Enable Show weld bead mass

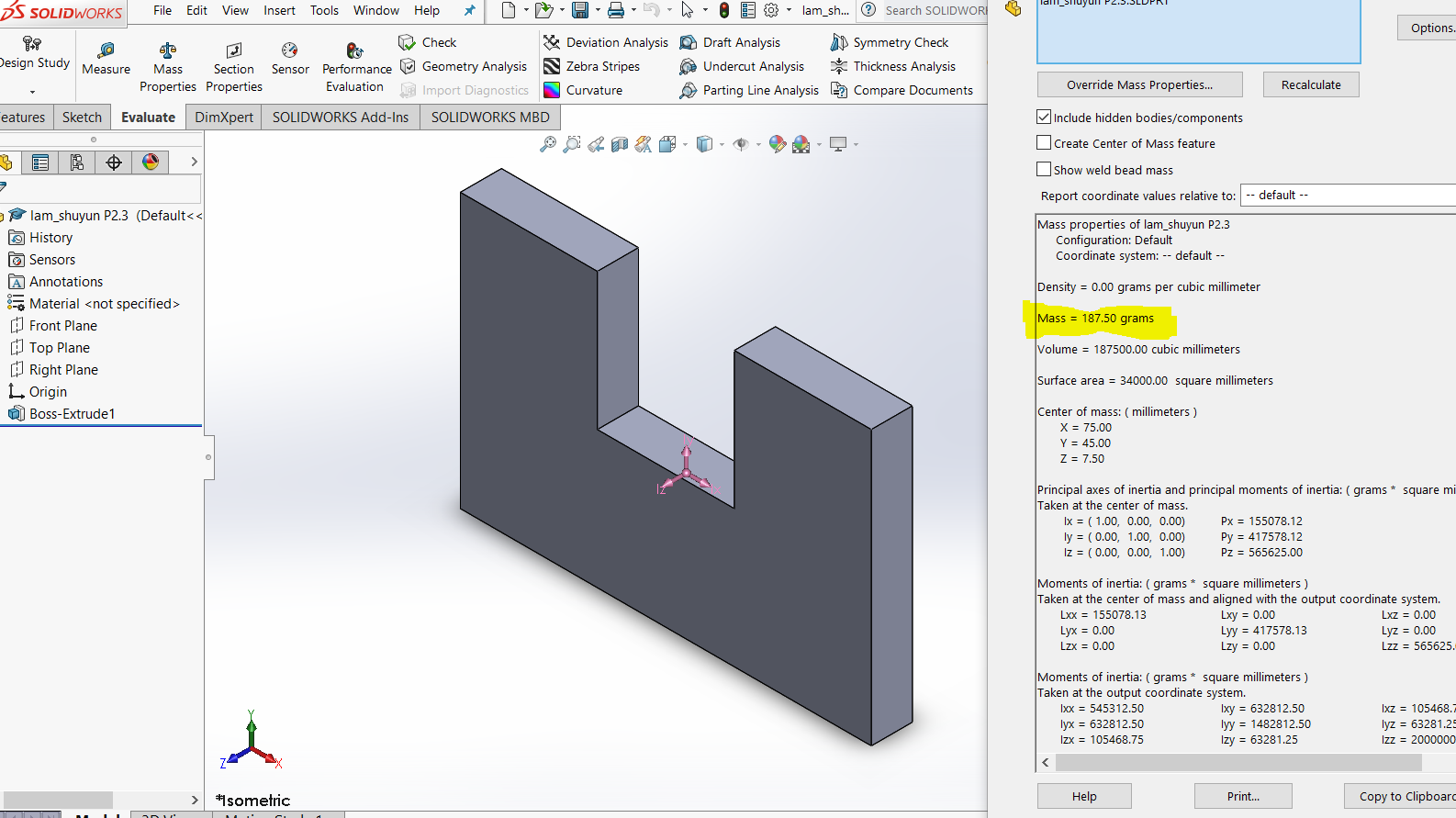pyautogui.click(x=1044, y=169)
